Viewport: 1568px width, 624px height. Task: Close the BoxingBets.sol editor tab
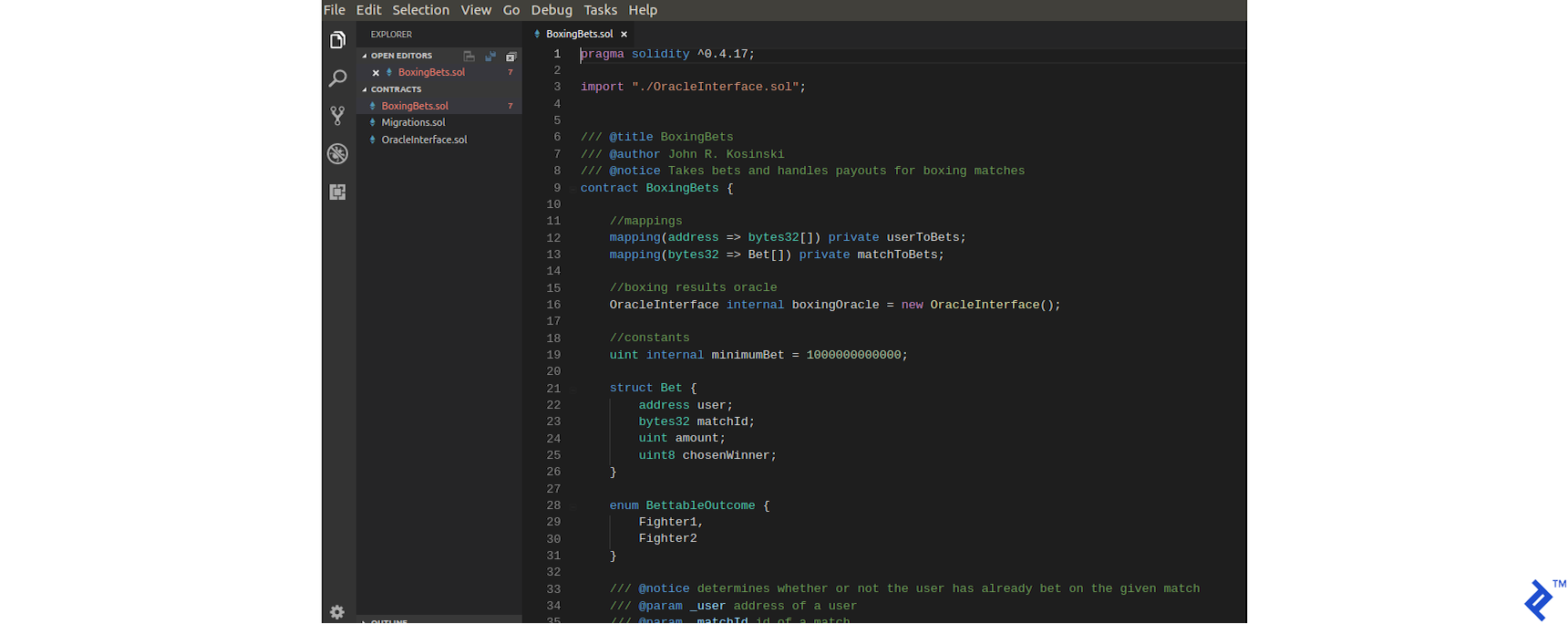624,35
